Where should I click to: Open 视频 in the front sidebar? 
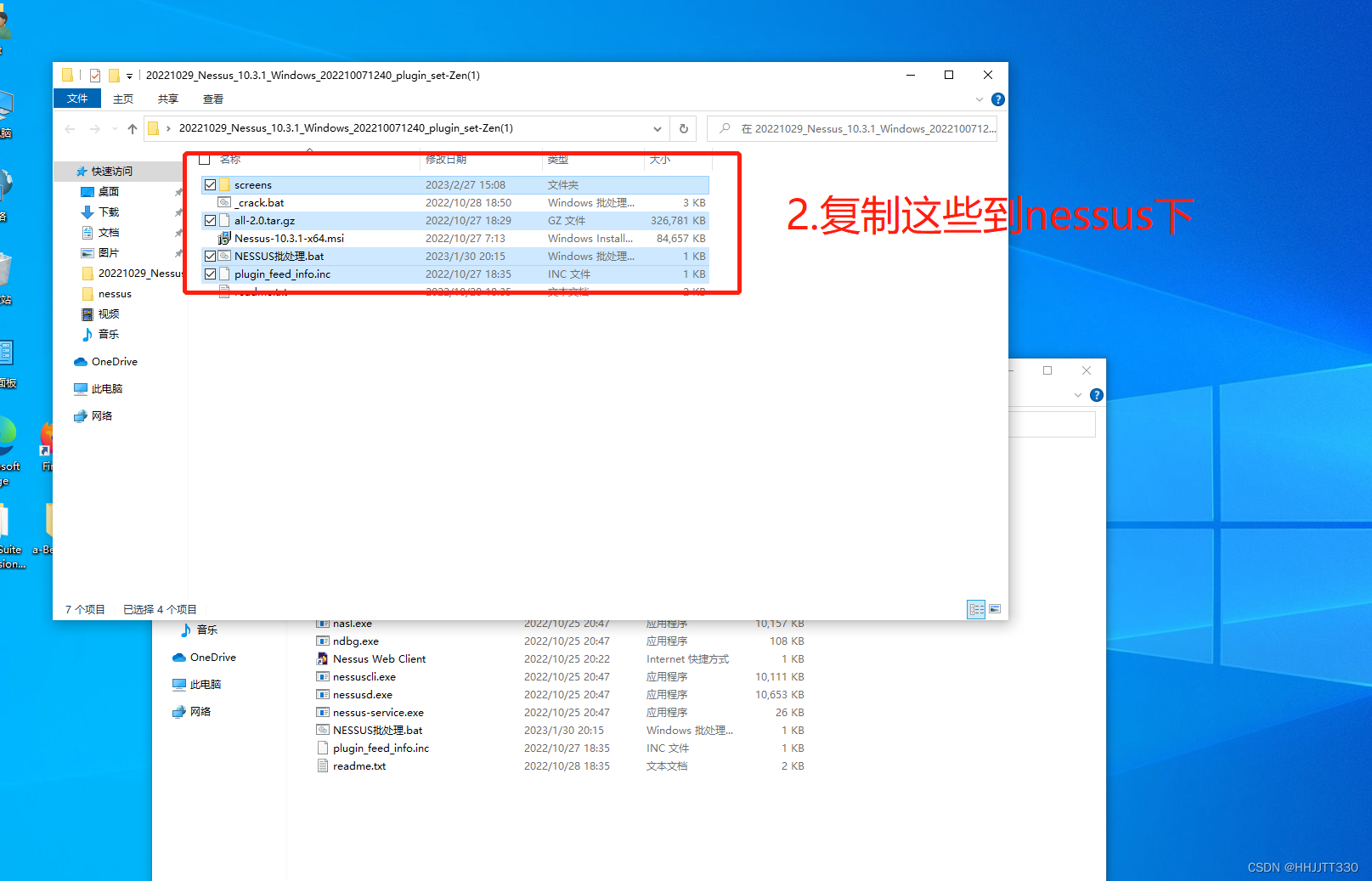point(108,313)
